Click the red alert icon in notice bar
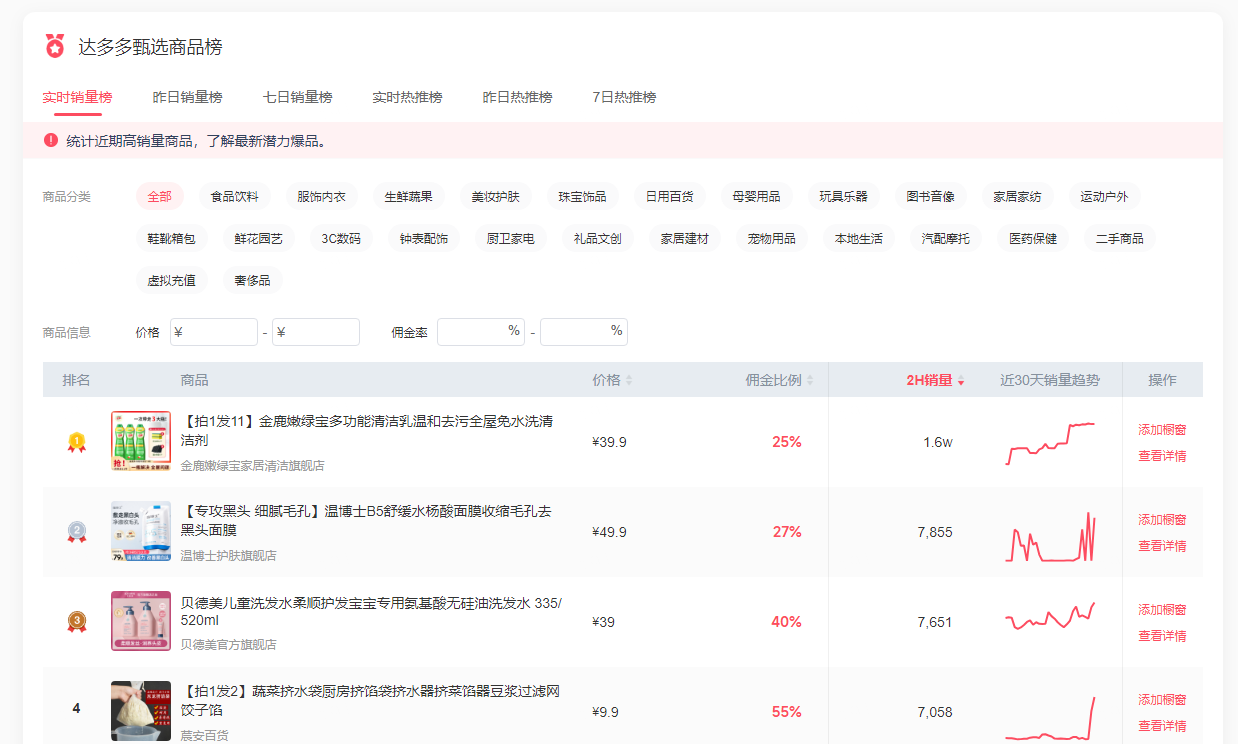The width and height of the screenshot is (1238, 744). tap(51, 140)
